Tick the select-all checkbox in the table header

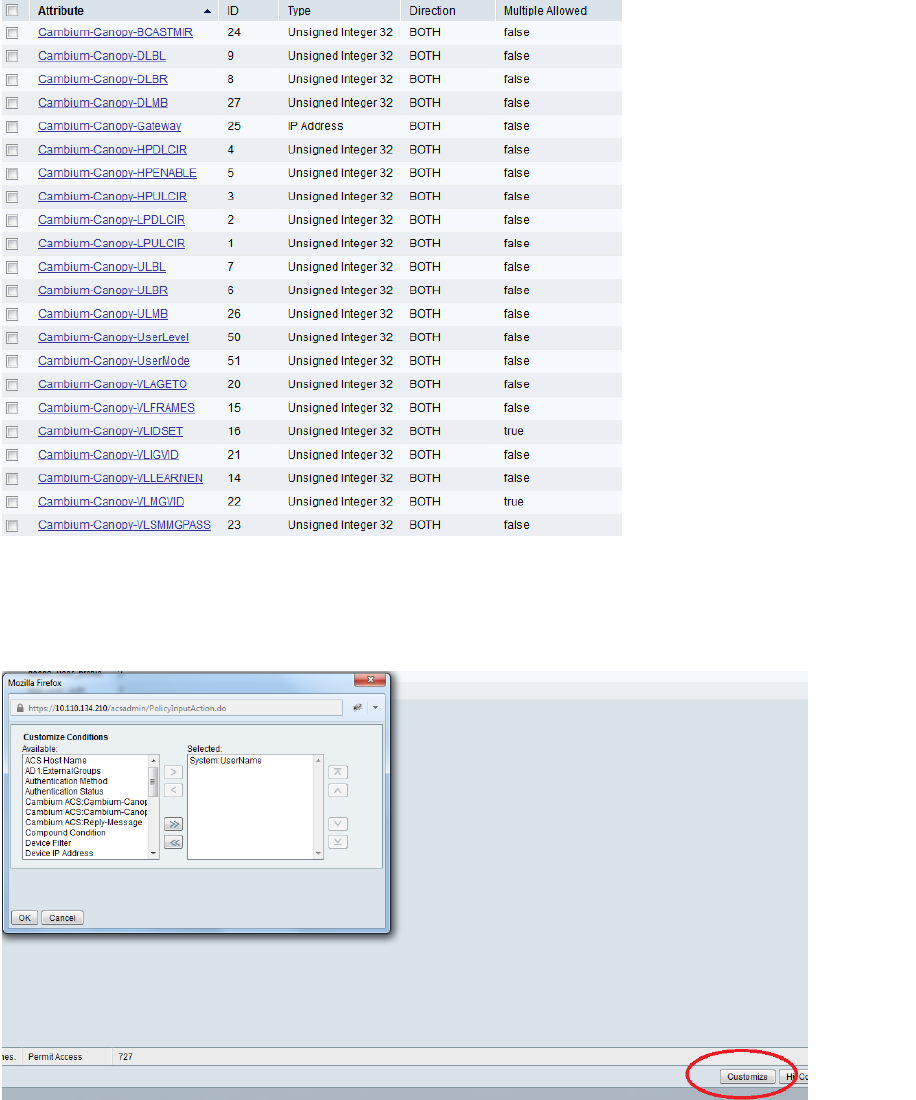pyautogui.click(x=12, y=10)
